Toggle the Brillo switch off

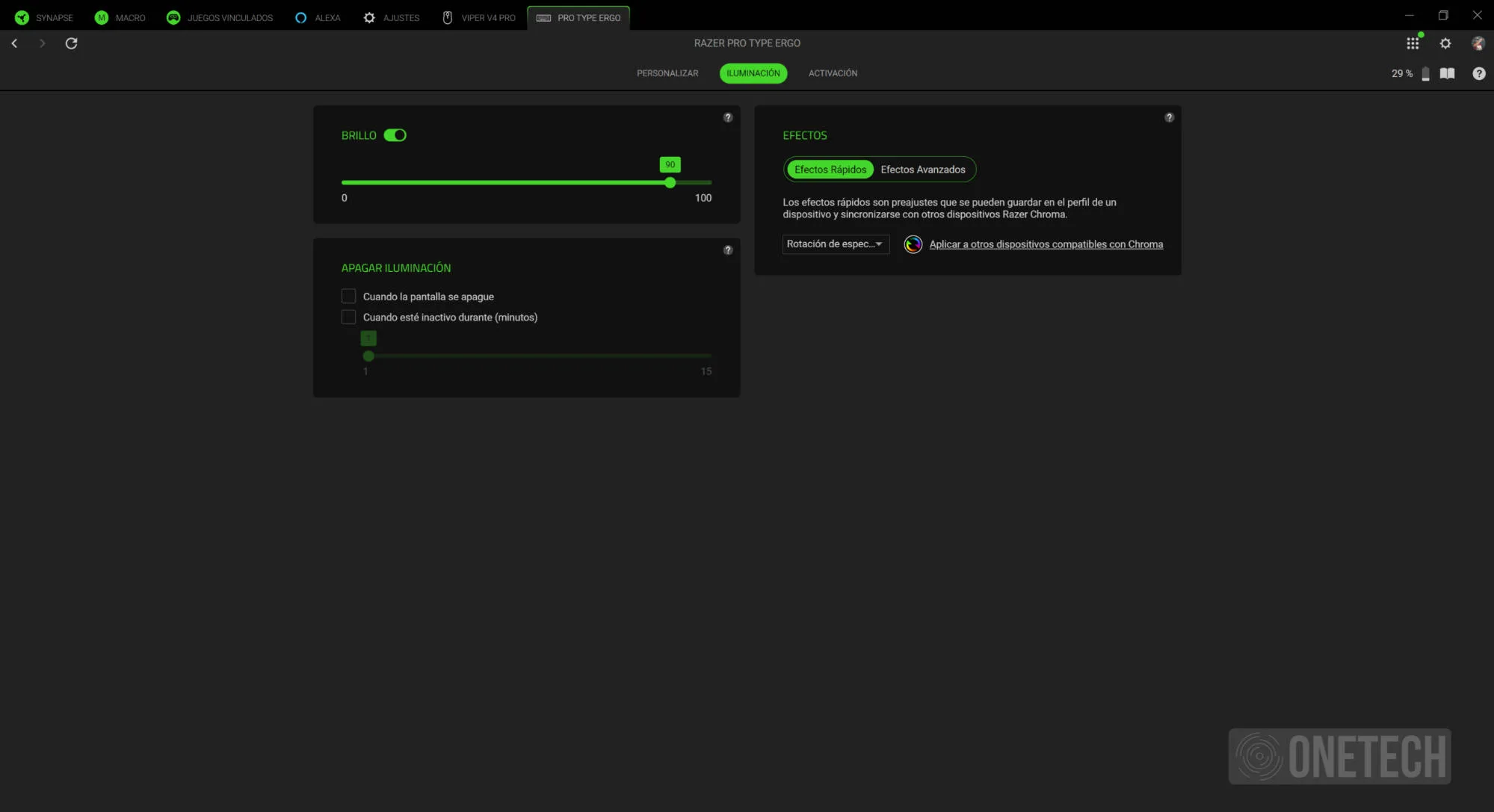click(395, 135)
